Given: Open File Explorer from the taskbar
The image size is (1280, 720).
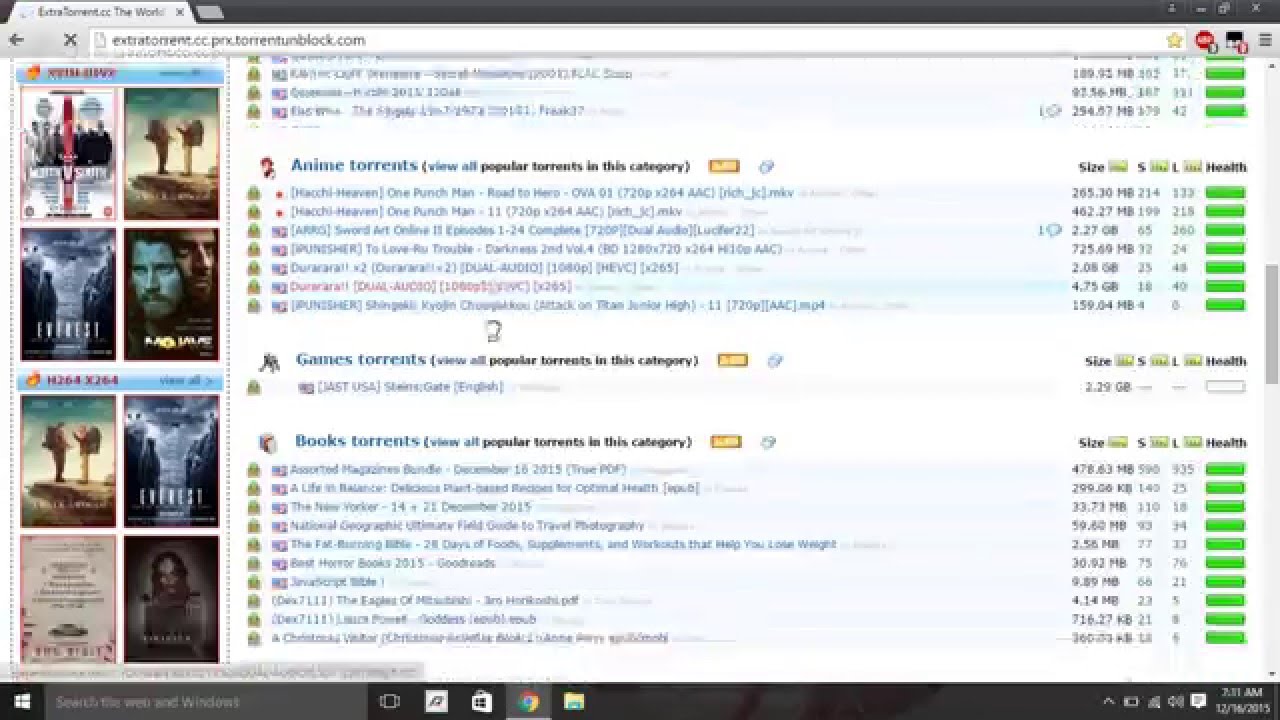Looking at the screenshot, I should (x=574, y=702).
